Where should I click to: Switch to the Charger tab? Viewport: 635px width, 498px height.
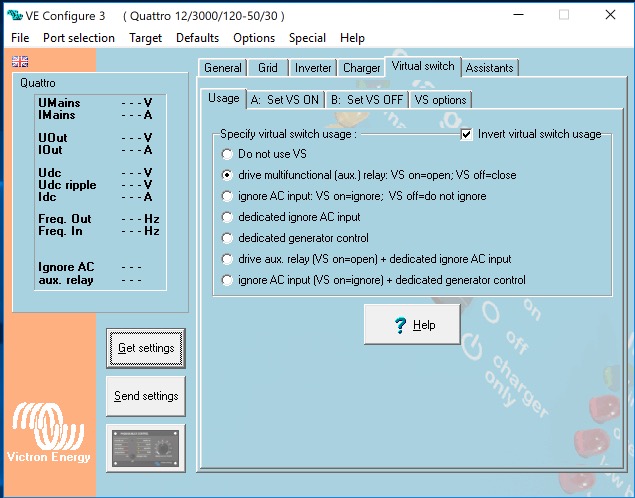click(361, 68)
